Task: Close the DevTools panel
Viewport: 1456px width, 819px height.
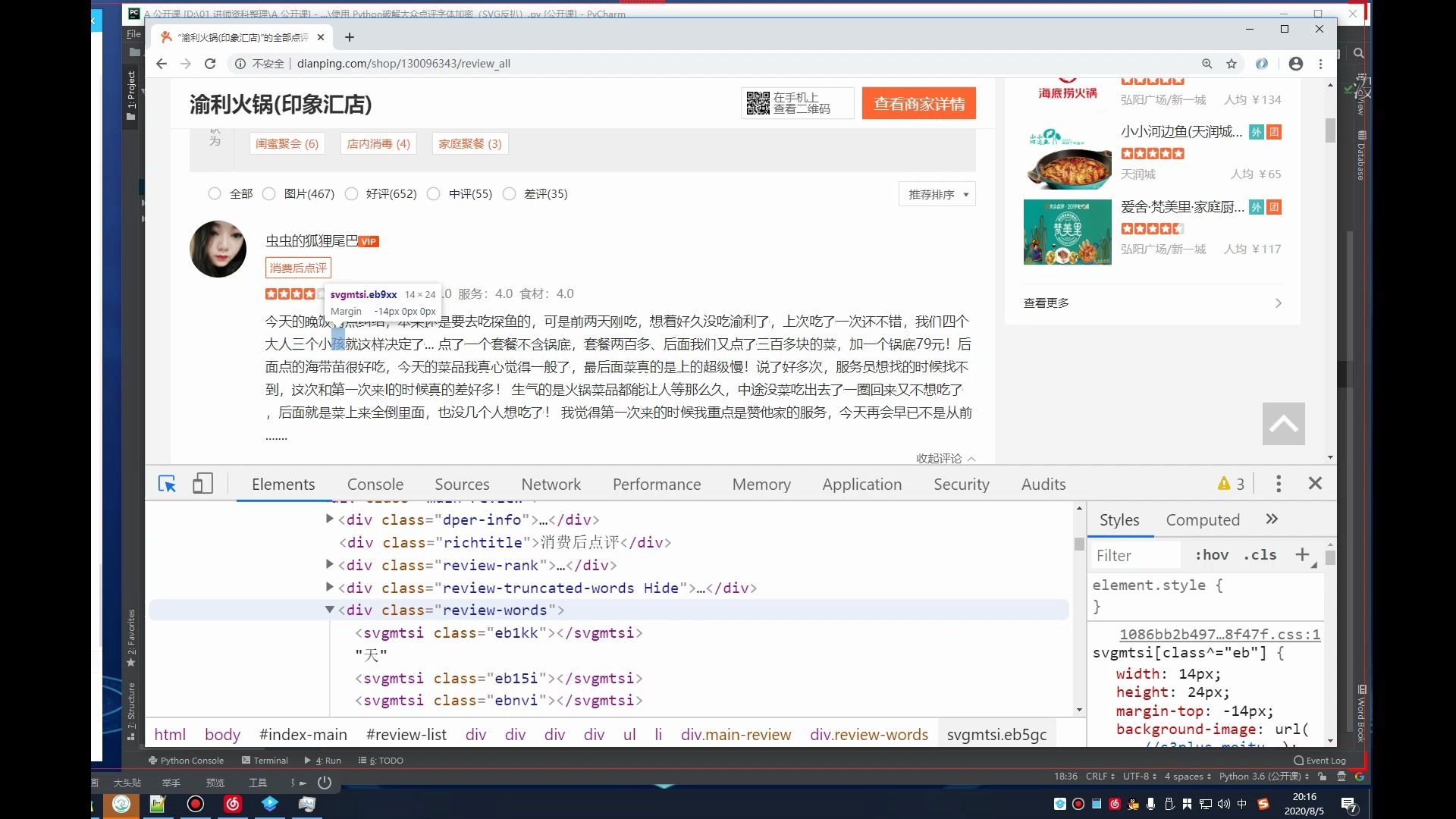Action: [x=1315, y=484]
